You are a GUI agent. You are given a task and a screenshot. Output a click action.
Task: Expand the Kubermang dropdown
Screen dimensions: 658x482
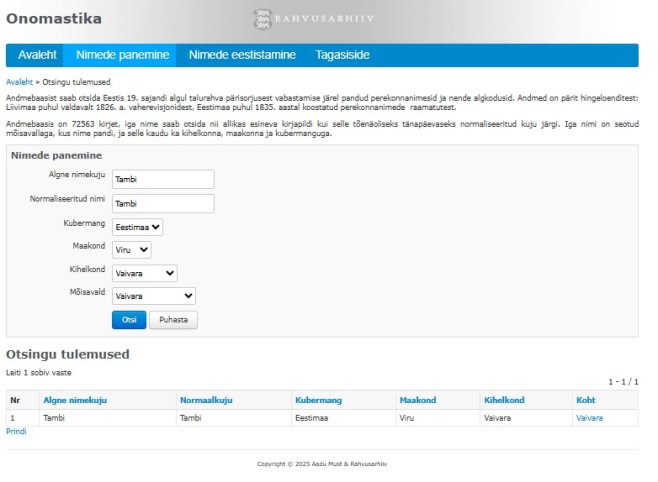point(137,227)
